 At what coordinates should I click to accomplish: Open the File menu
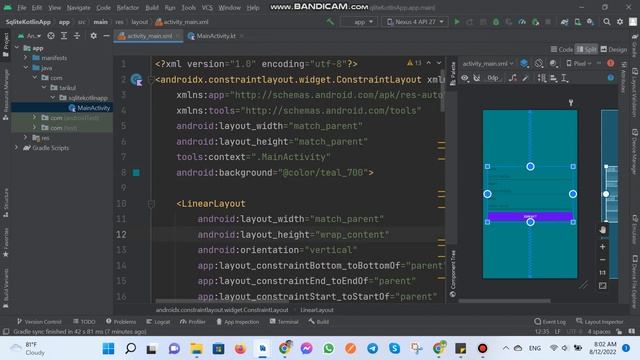pos(22,7)
